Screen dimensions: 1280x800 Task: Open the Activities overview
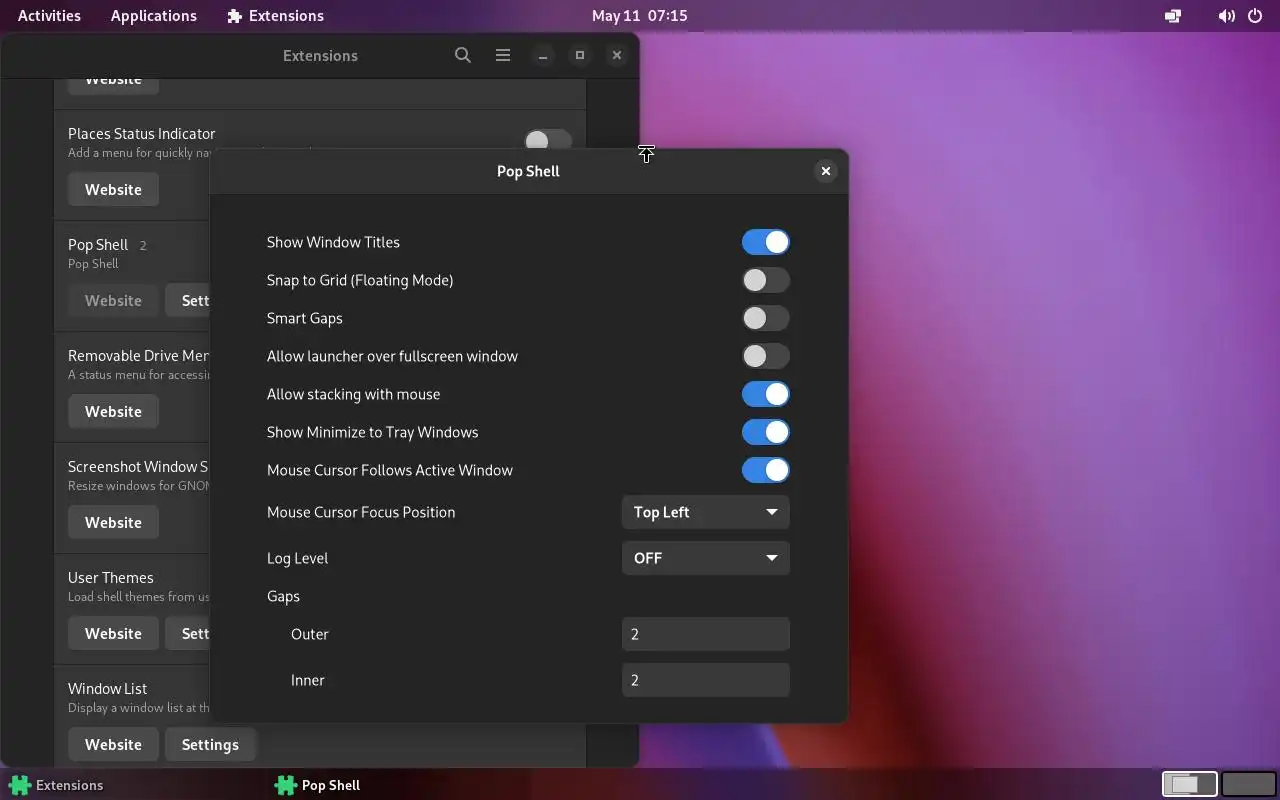click(49, 16)
